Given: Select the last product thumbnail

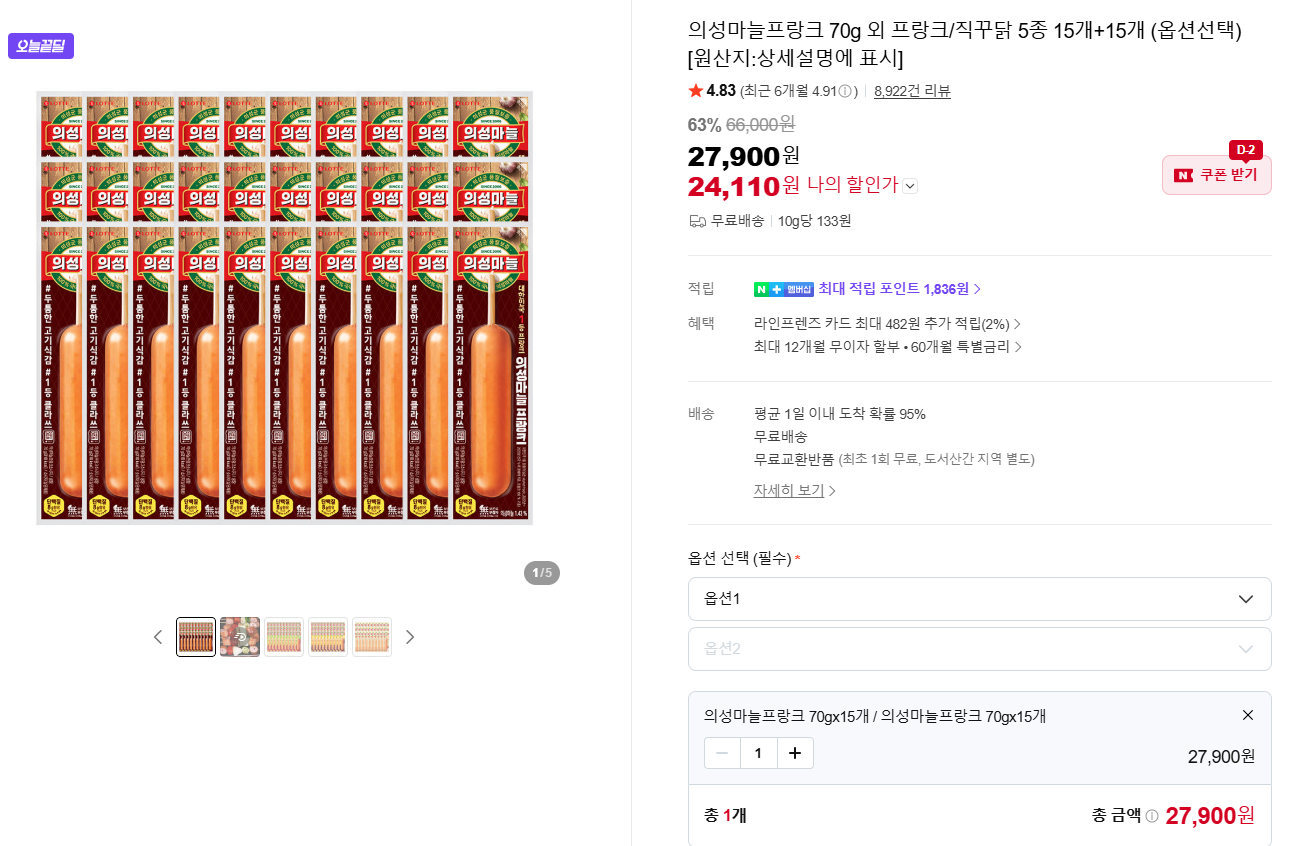Looking at the screenshot, I should [372, 637].
